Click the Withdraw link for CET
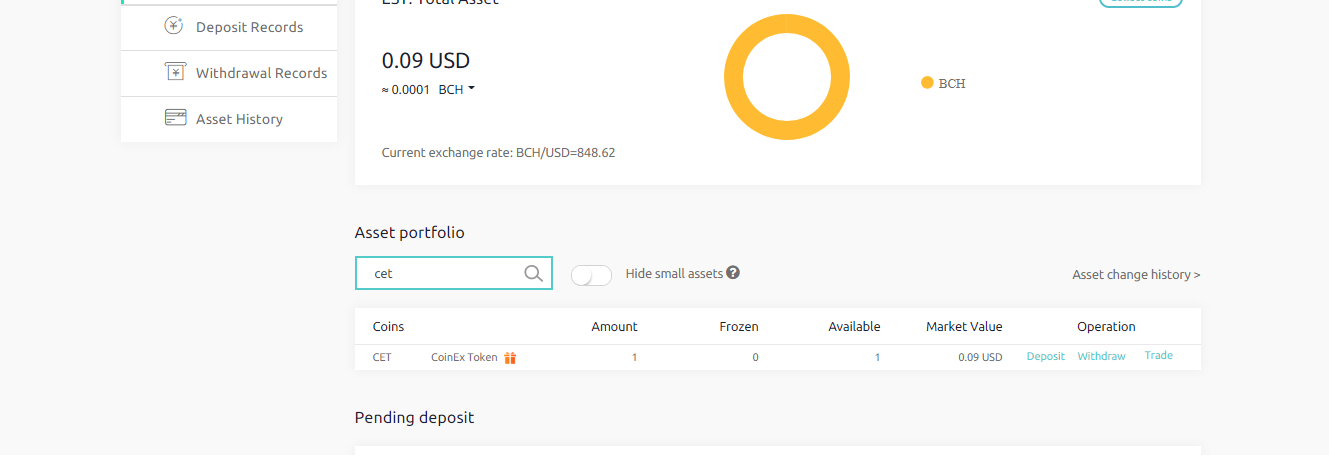This screenshot has width=1329, height=460. click(1101, 356)
